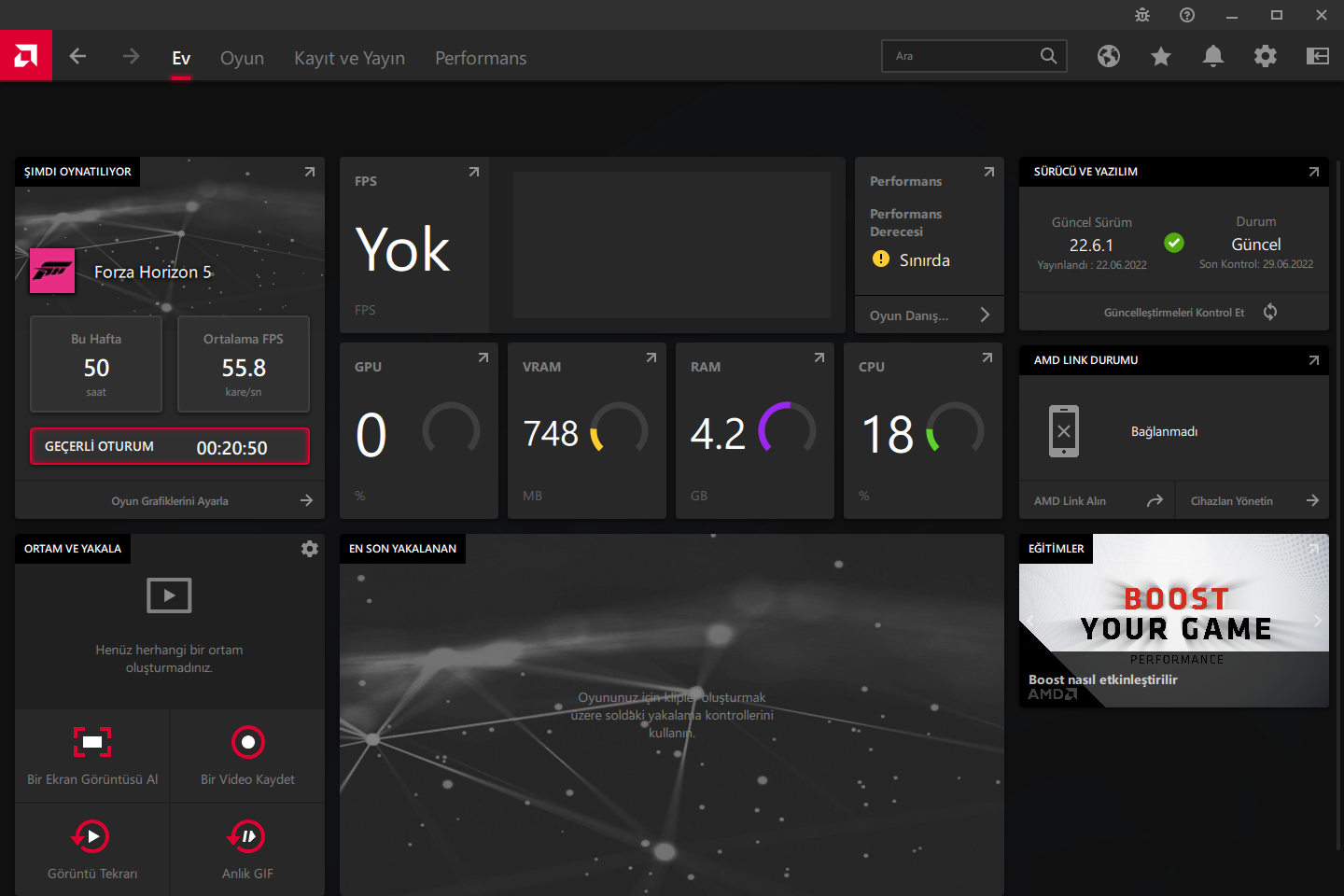Open Oyun Grafiklerini Ayarla
Viewport: 1344px width, 896px height.
170,501
